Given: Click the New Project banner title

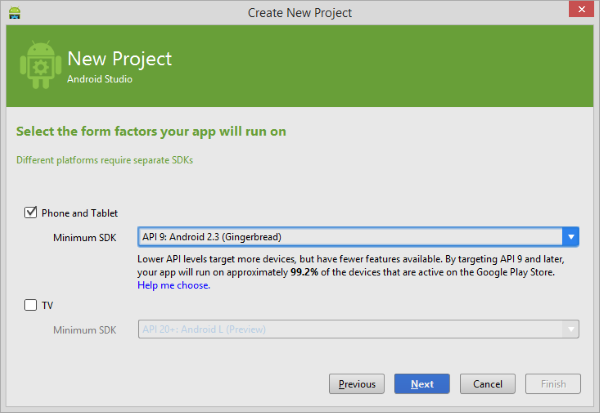Looking at the screenshot, I should pos(120,59).
